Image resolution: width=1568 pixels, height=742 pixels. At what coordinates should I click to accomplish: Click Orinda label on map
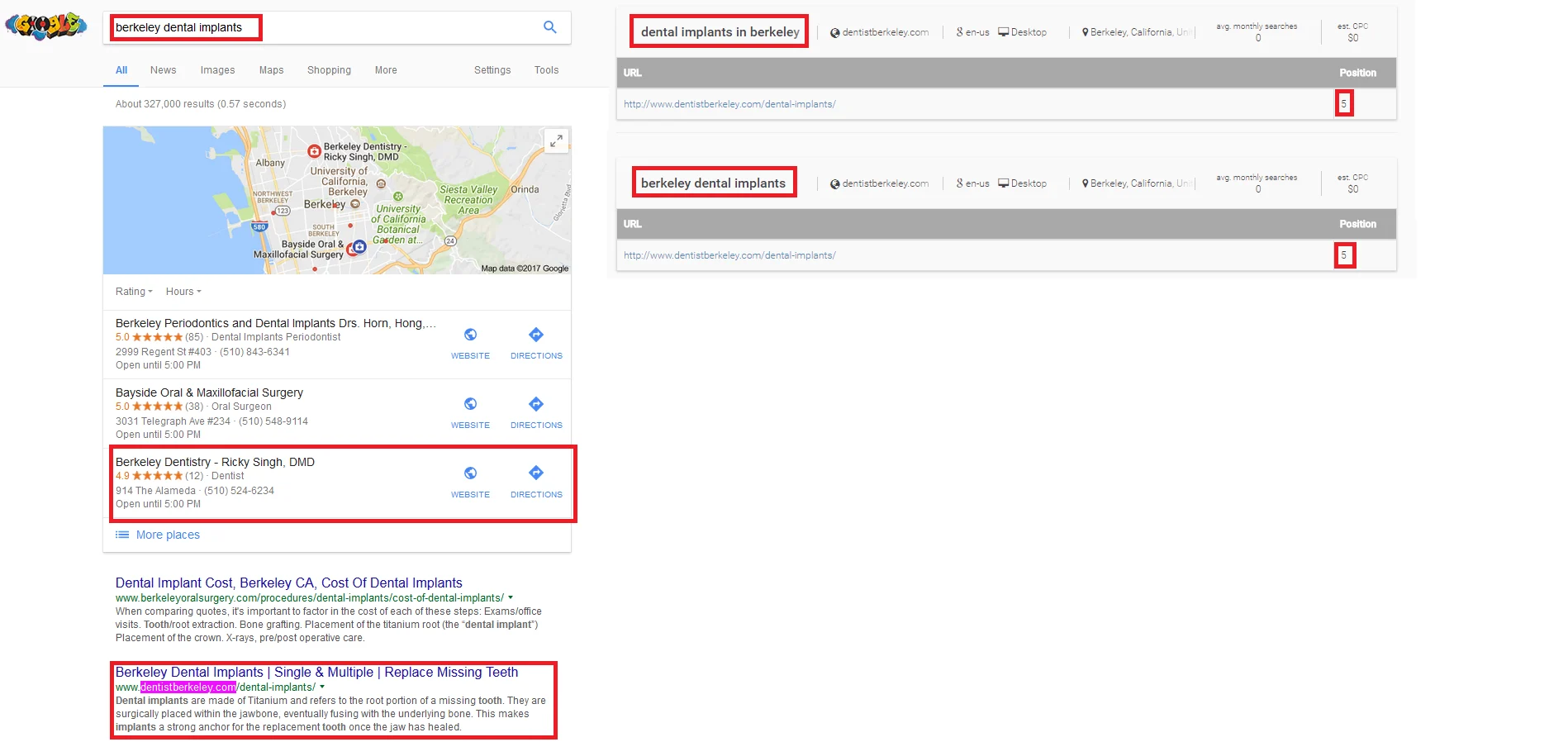(x=525, y=189)
